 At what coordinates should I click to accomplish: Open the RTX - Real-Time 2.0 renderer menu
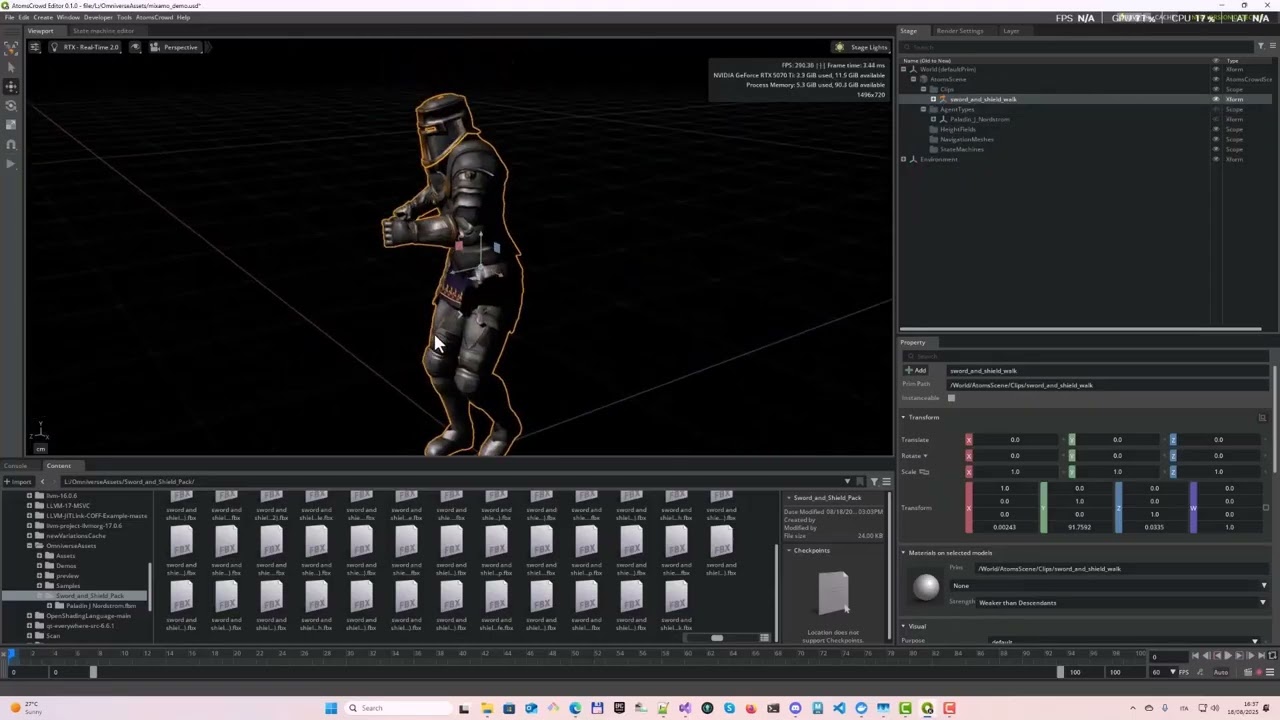[x=86, y=47]
